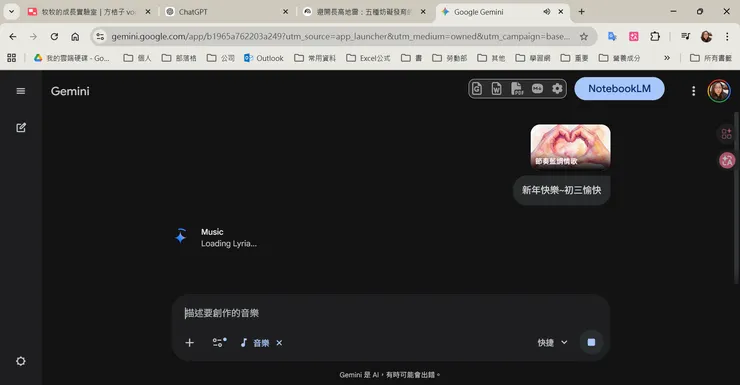The width and height of the screenshot is (740, 385).
Task: Add a file with the plus button
Action: click(189, 343)
